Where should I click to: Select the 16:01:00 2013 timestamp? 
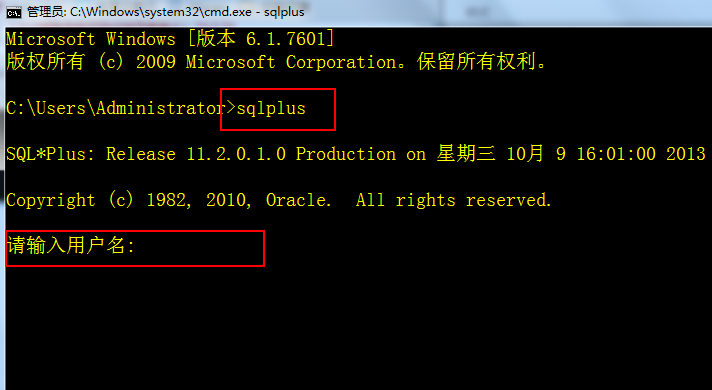pyautogui.click(x=641, y=154)
